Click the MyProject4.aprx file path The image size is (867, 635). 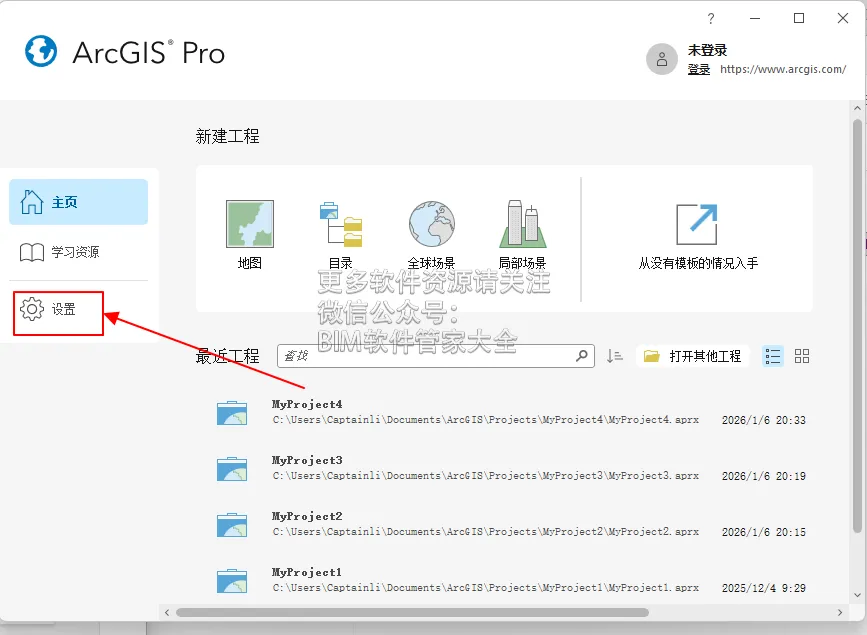[485, 420]
